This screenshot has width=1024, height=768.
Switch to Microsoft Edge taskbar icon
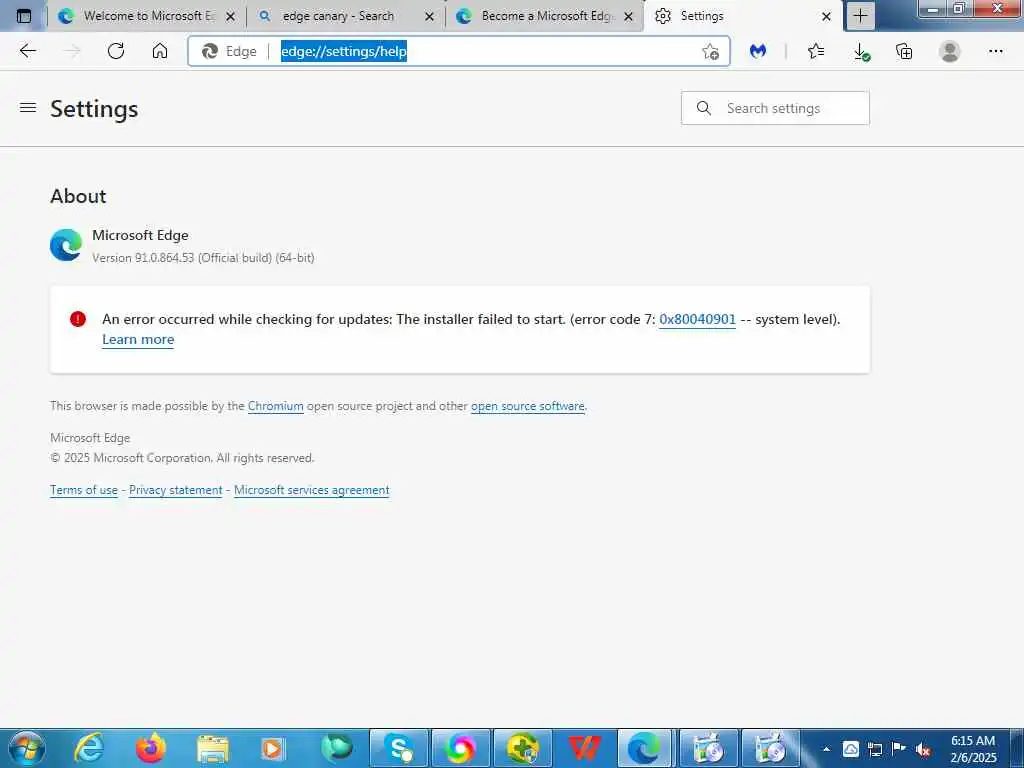[x=646, y=748]
